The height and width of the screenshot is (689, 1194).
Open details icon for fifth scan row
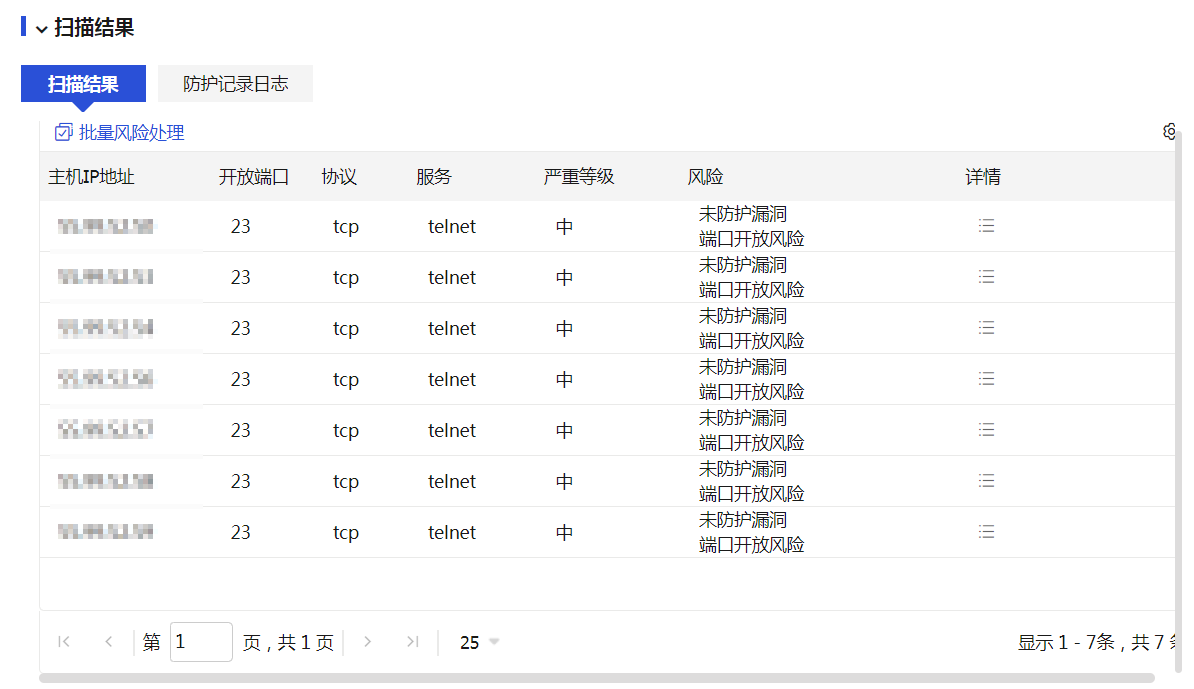tap(986, 430)
